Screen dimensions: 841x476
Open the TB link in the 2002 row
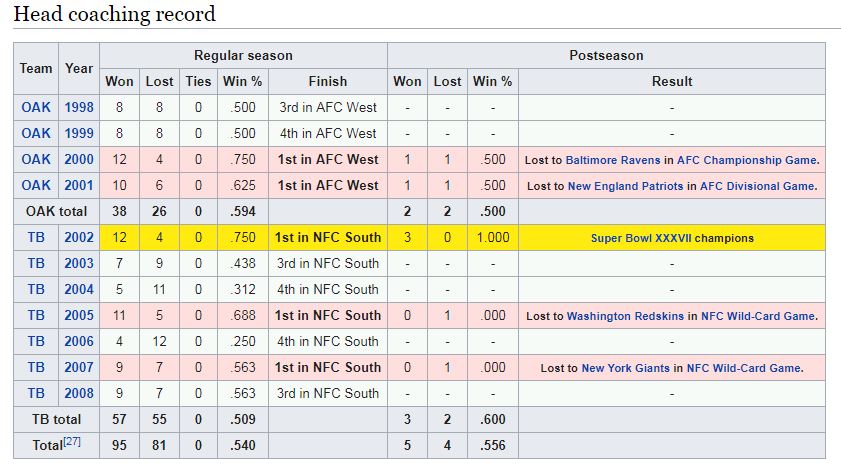click(x=36, y=237)
